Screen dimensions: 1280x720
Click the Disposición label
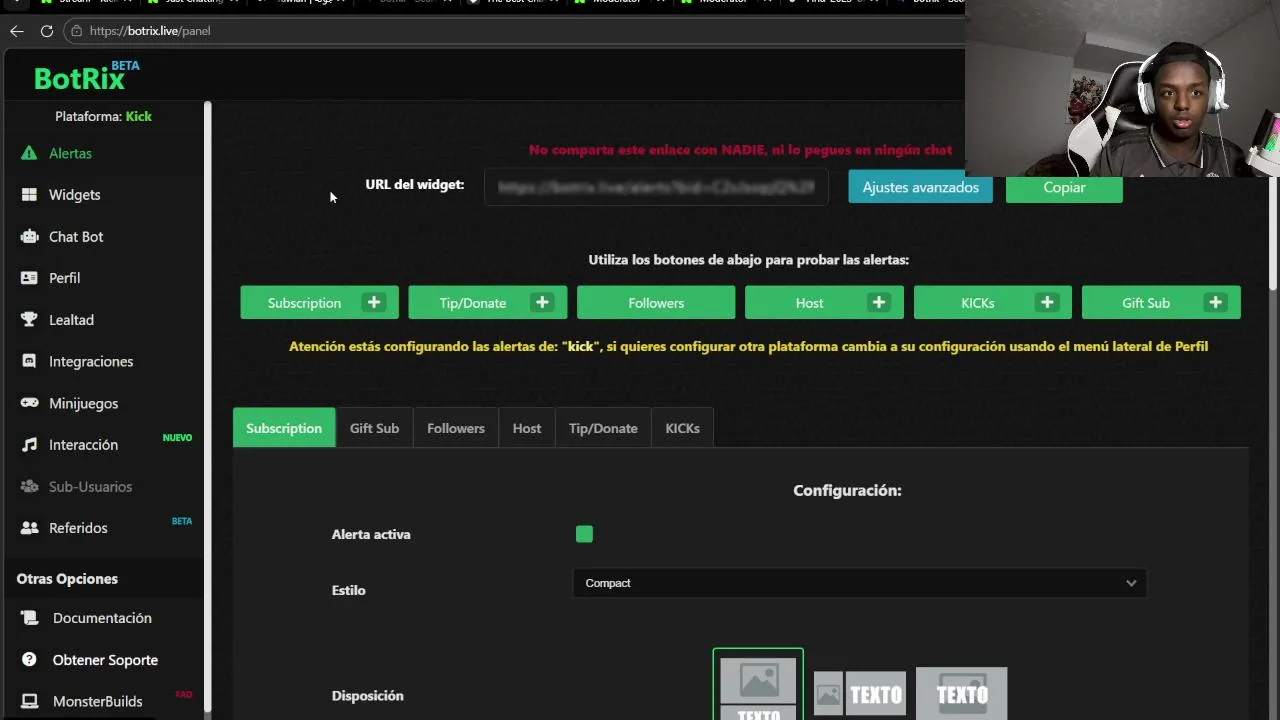368,696
